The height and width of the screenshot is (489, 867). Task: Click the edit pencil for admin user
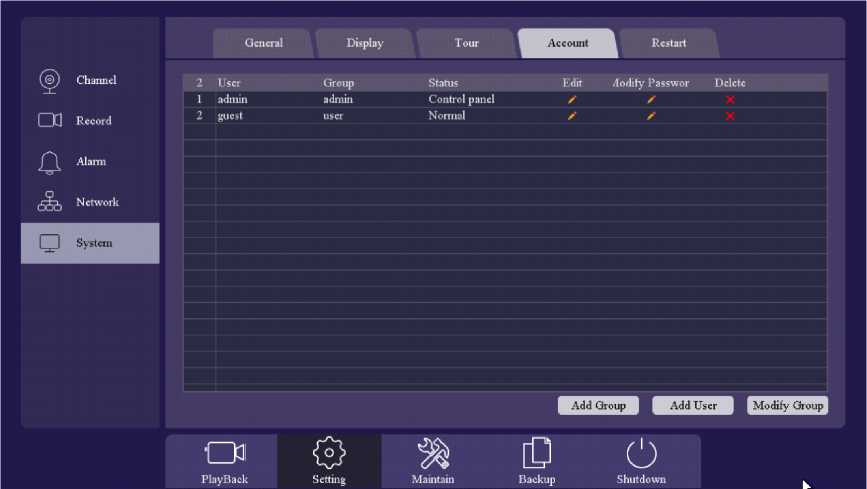[x=572, y=100]
